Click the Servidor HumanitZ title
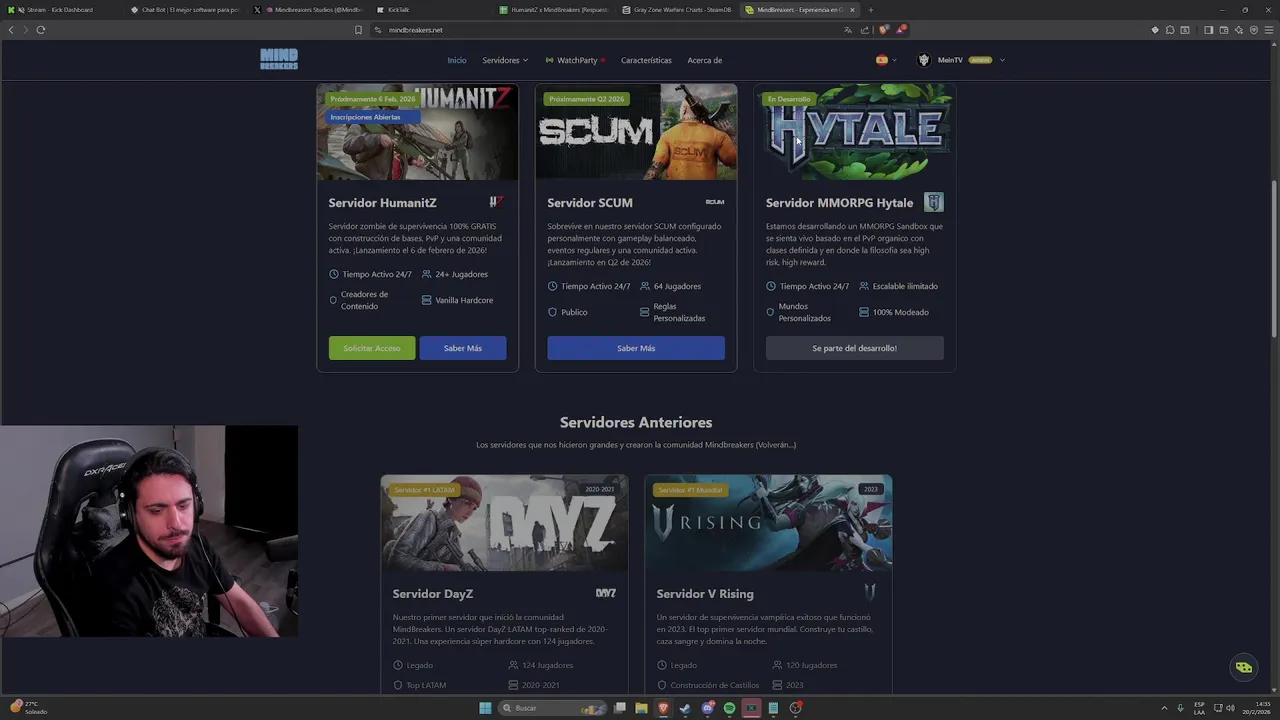Viewport: 1280px width, 720px height. click(x=383, y=203)
